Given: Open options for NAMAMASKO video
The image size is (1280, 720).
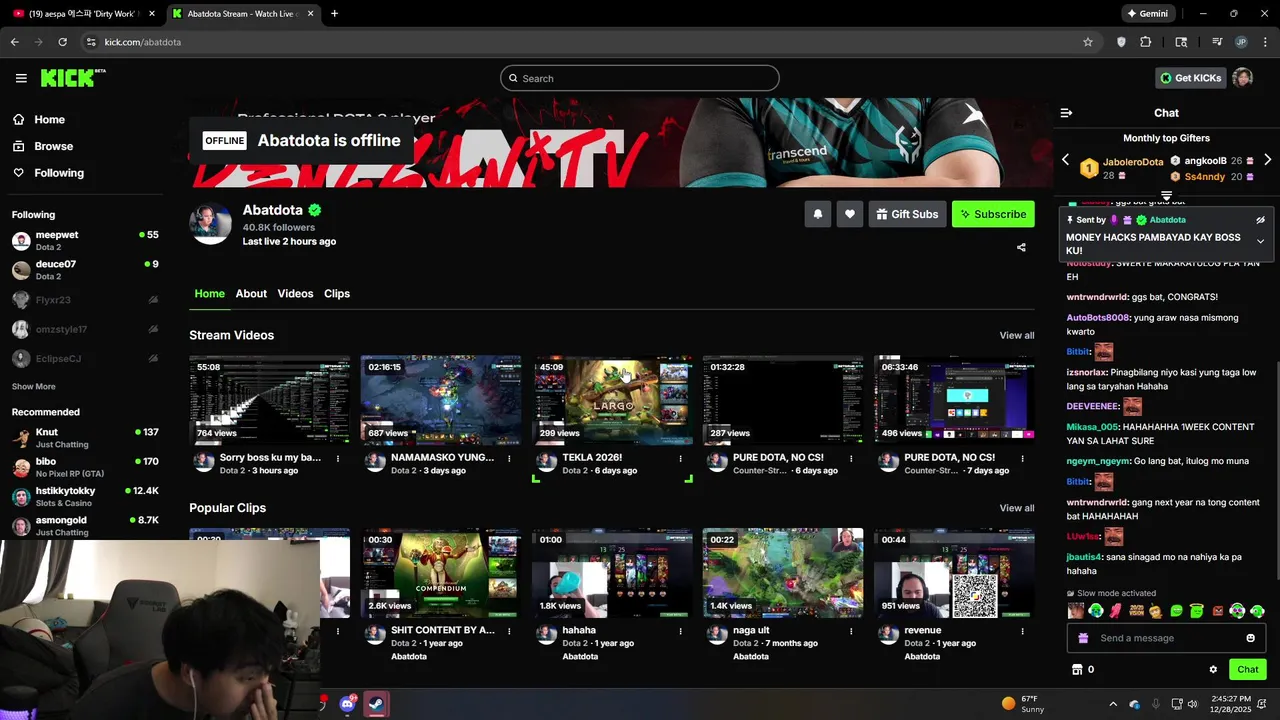Looking at the screenshot, I should coord(509,458).
